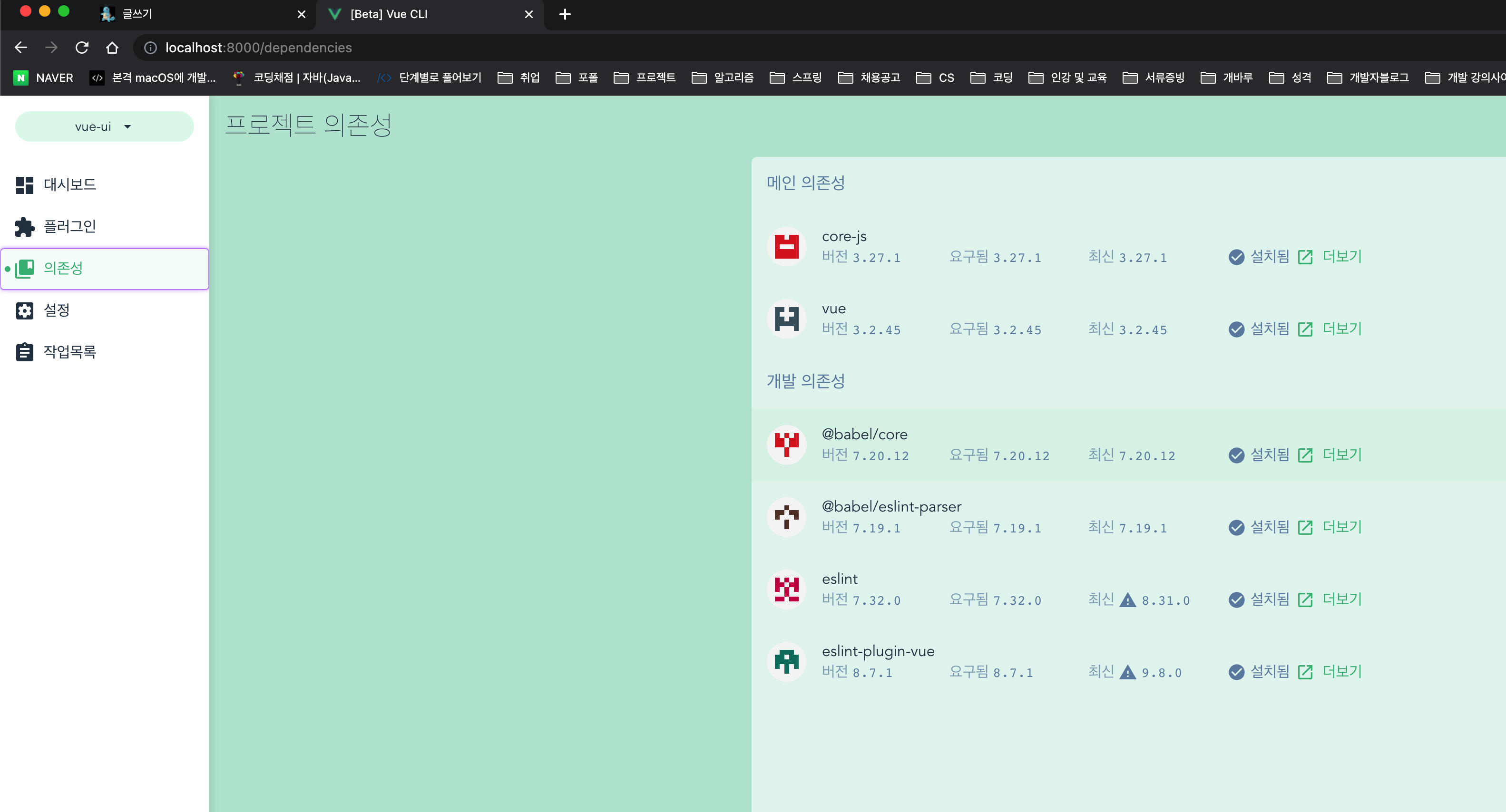
Task: Open the 플러그인 puzzle-piece plugins icon
Action: [25, 227]
